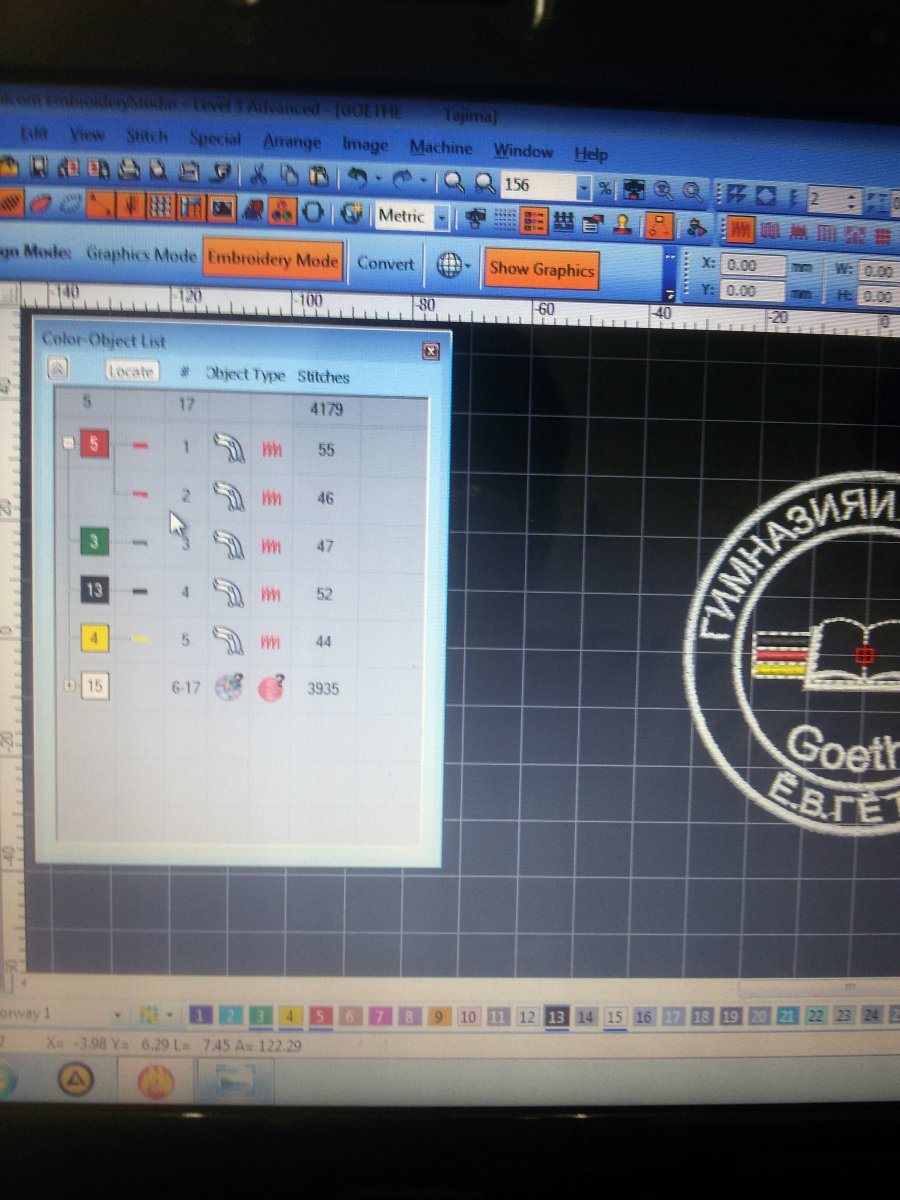900x1200 pixels.
Task: Collapse the color 5 group in the list
Action: tap(69, 445)
